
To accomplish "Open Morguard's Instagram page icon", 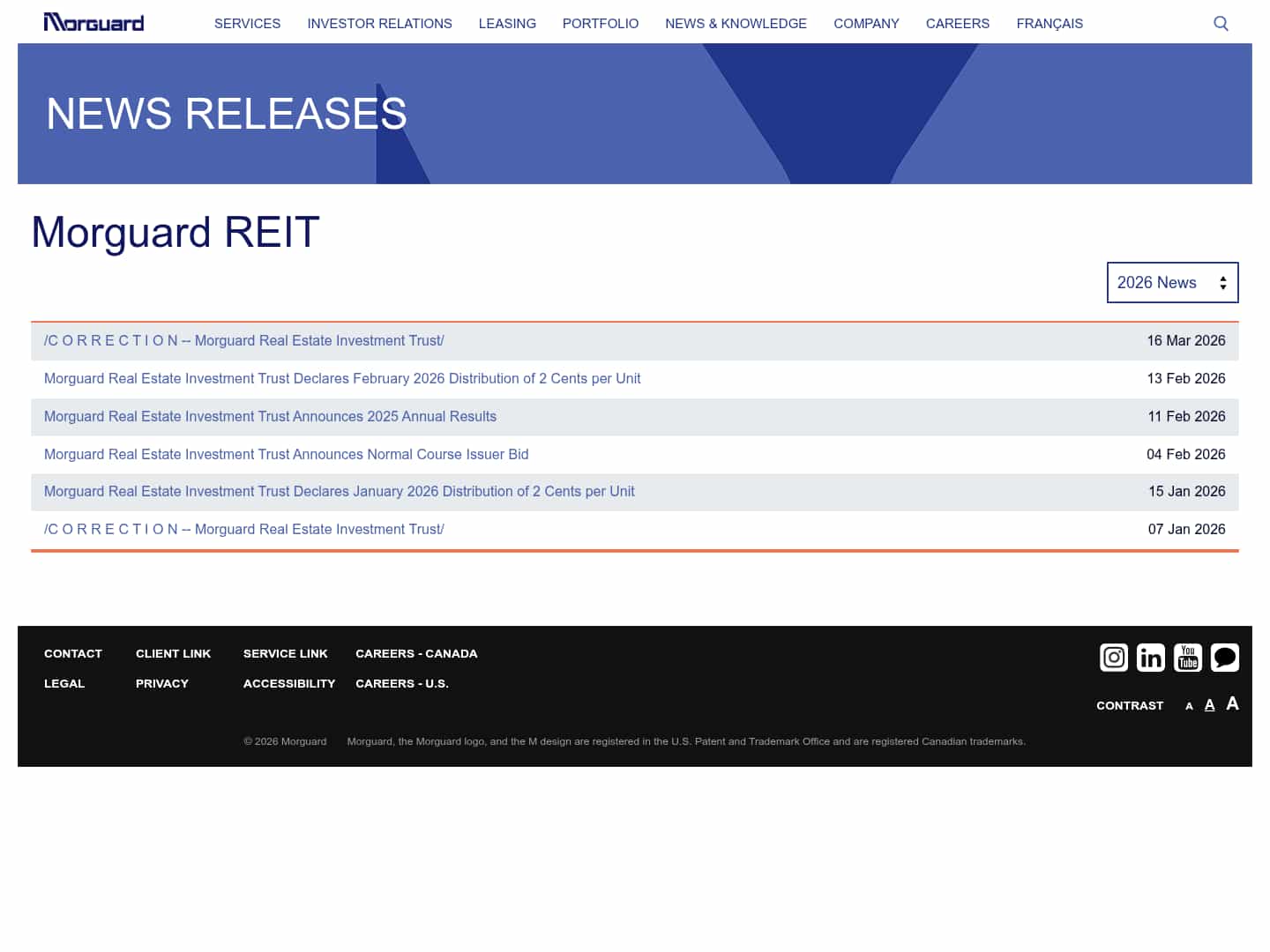I will click(x=1114, y=658).
